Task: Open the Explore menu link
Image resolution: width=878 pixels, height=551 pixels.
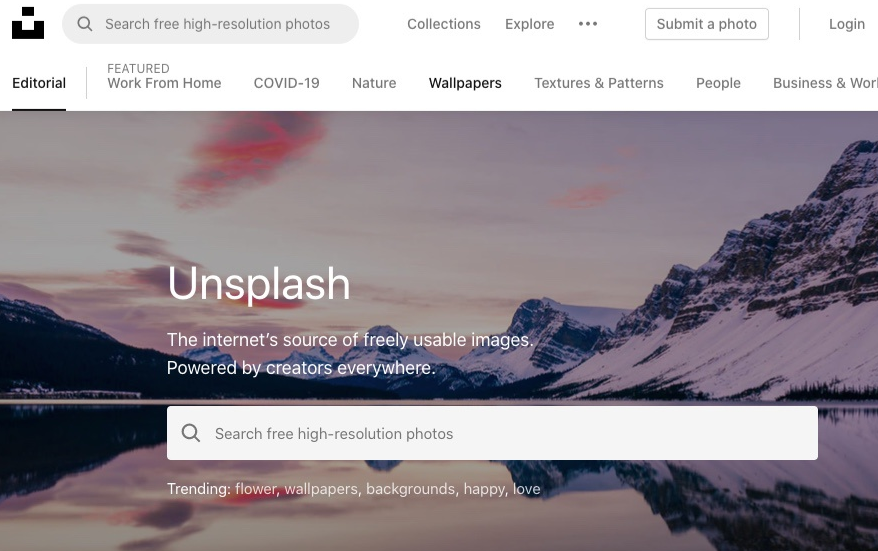Action: coord(529,24)
